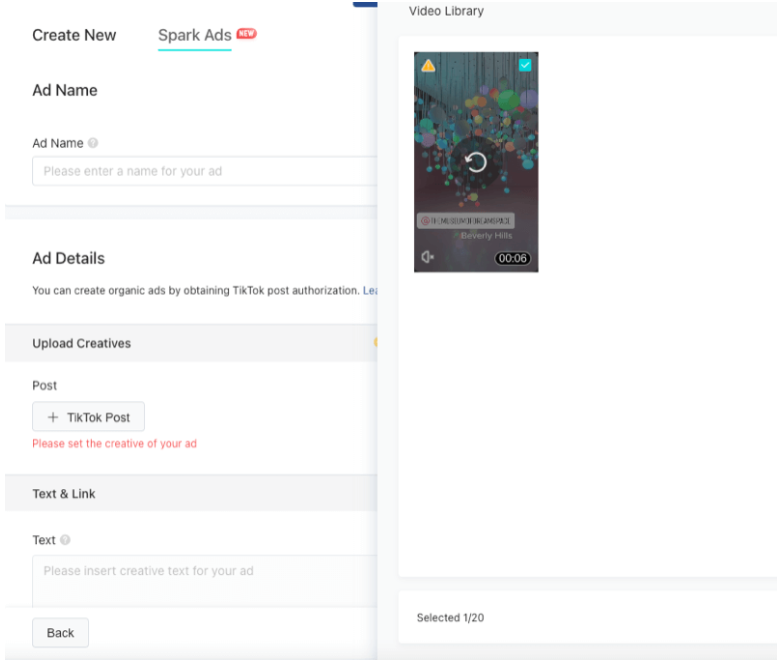Screen dimensions: 780x664
Task: Switch to the Create New tab
Action: tap(74, 35)
